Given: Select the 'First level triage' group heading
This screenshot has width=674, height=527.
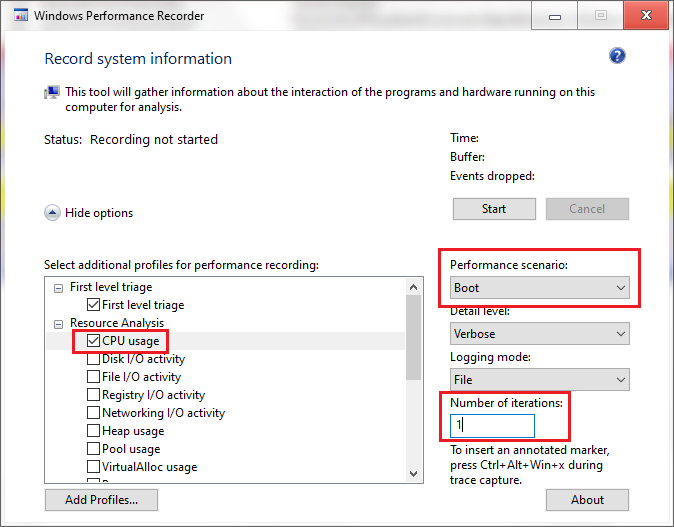Looking at the screenshot, I should tap(111, 287).
